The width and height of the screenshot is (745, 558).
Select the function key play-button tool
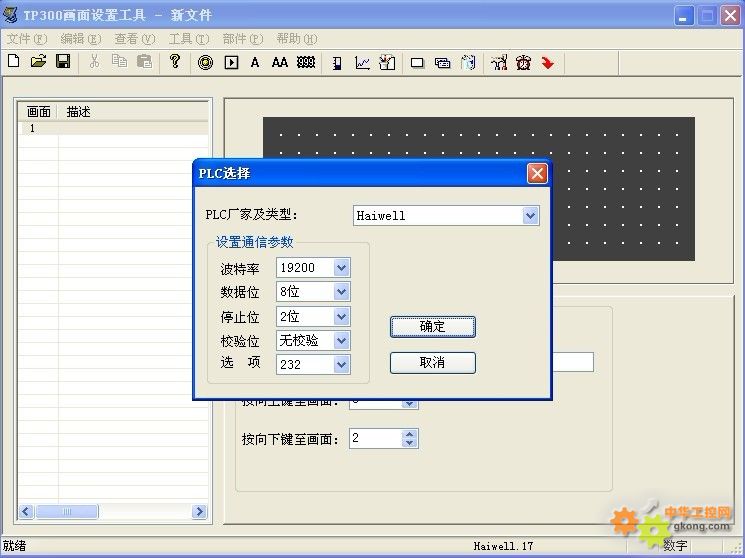tap(231, 63)
